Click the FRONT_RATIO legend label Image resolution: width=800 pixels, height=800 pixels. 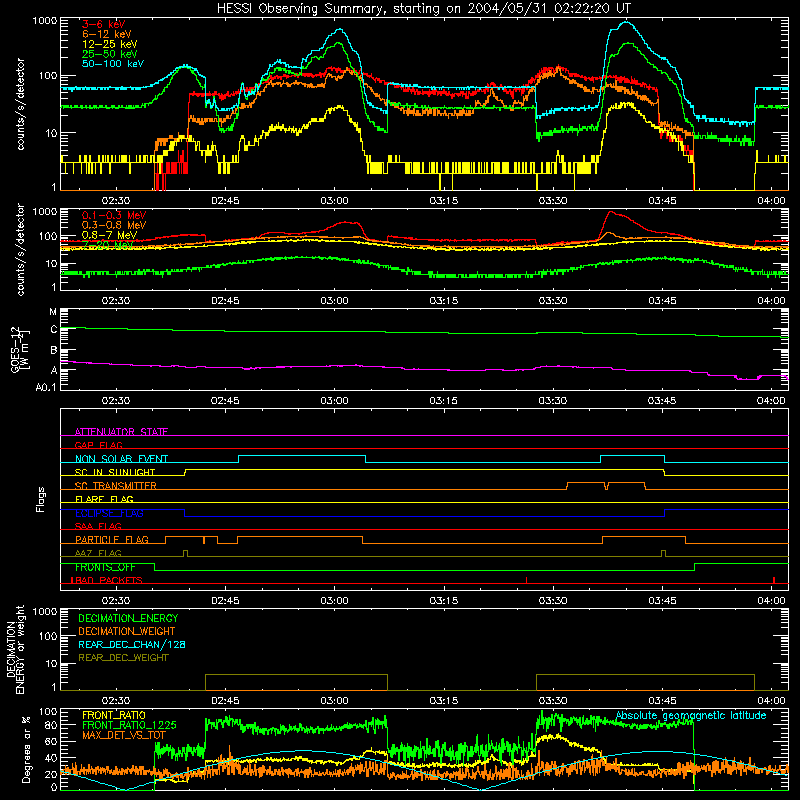pyautogui.click(x=114, y=715)
